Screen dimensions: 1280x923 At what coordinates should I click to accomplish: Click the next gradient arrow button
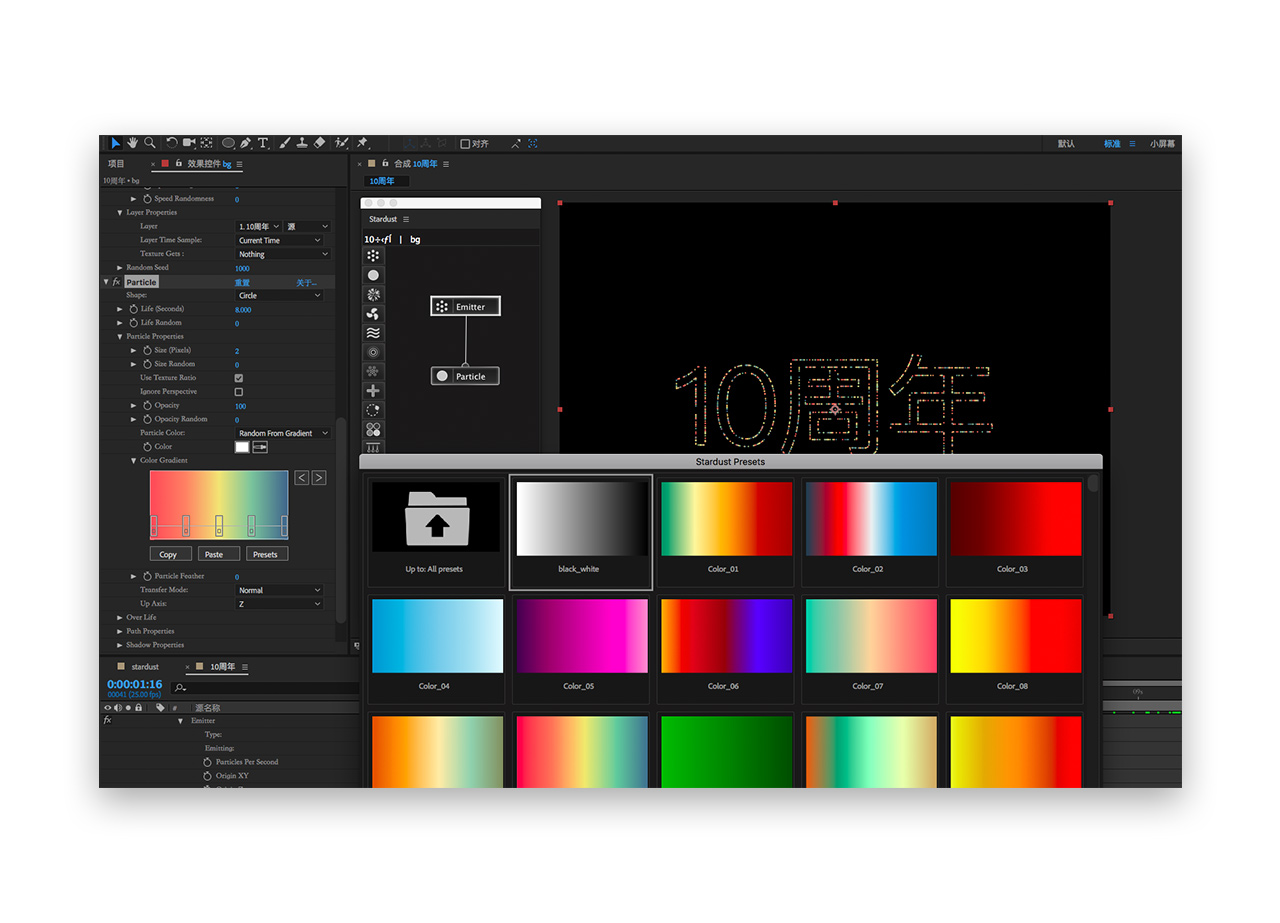click(x=319, y=478)
